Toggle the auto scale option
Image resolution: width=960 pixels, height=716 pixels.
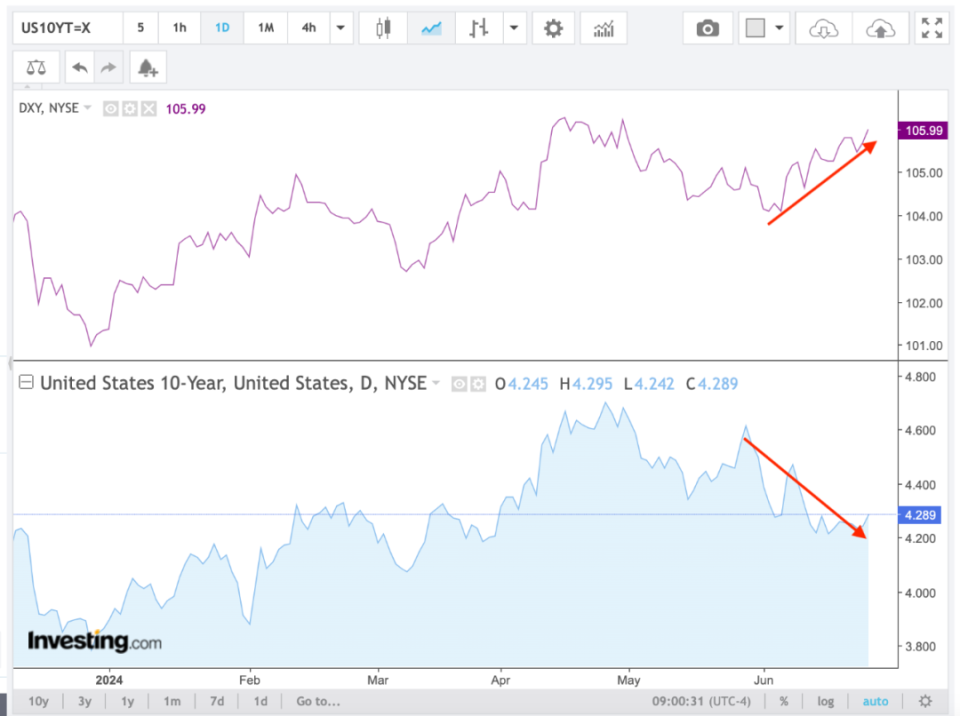click(875, 701)
